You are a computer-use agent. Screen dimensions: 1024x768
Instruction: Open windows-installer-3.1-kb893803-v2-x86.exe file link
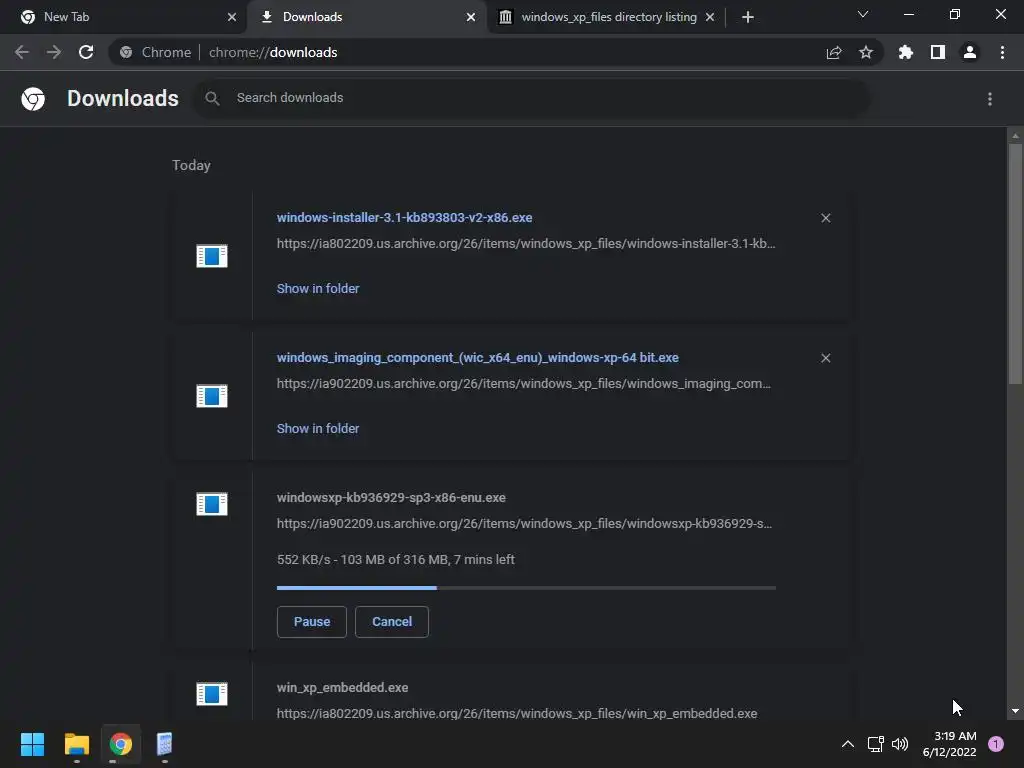coord(404,217)
